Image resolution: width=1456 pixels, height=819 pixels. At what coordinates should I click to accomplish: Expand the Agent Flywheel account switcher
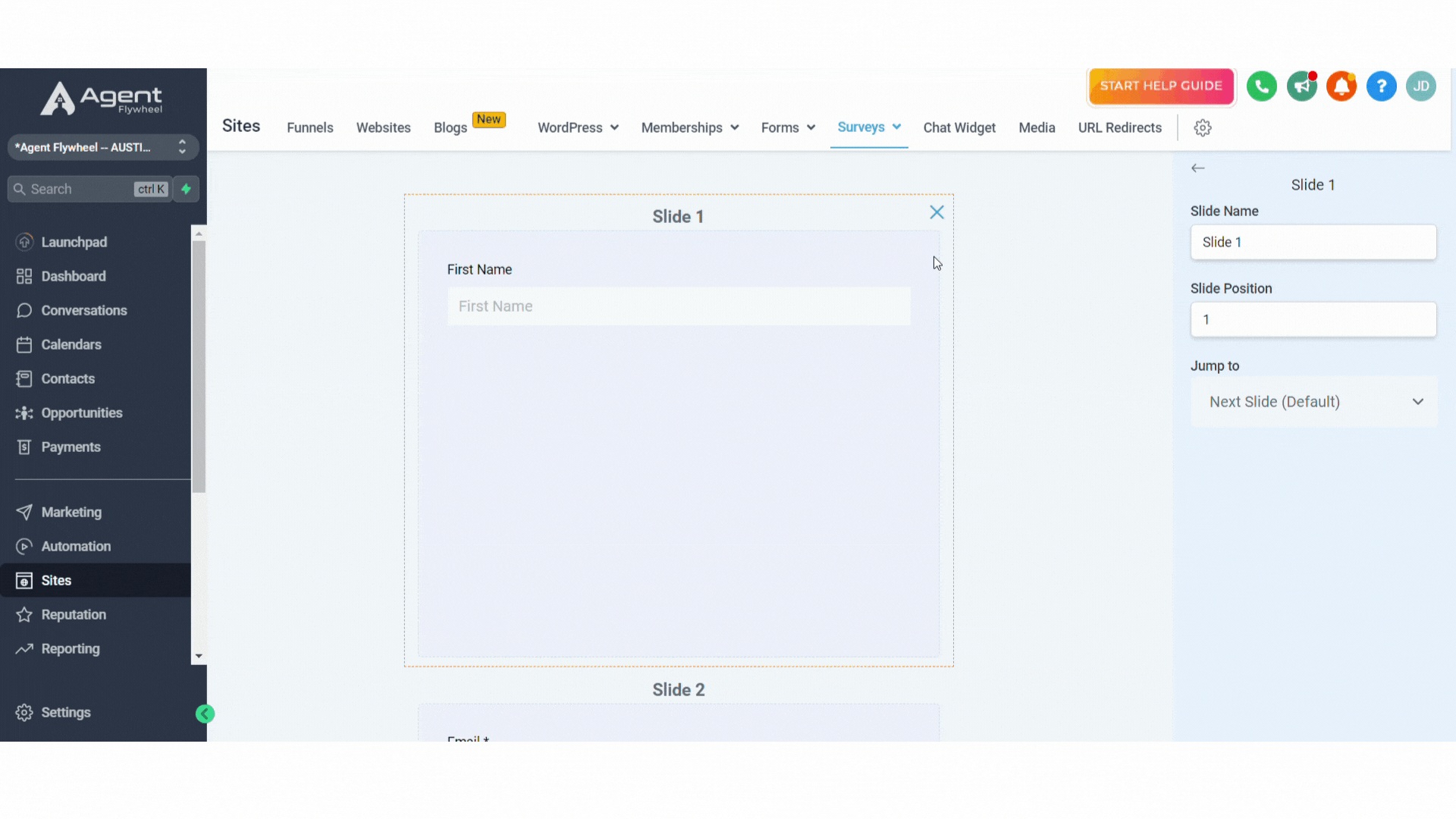[x=102, y=147]
